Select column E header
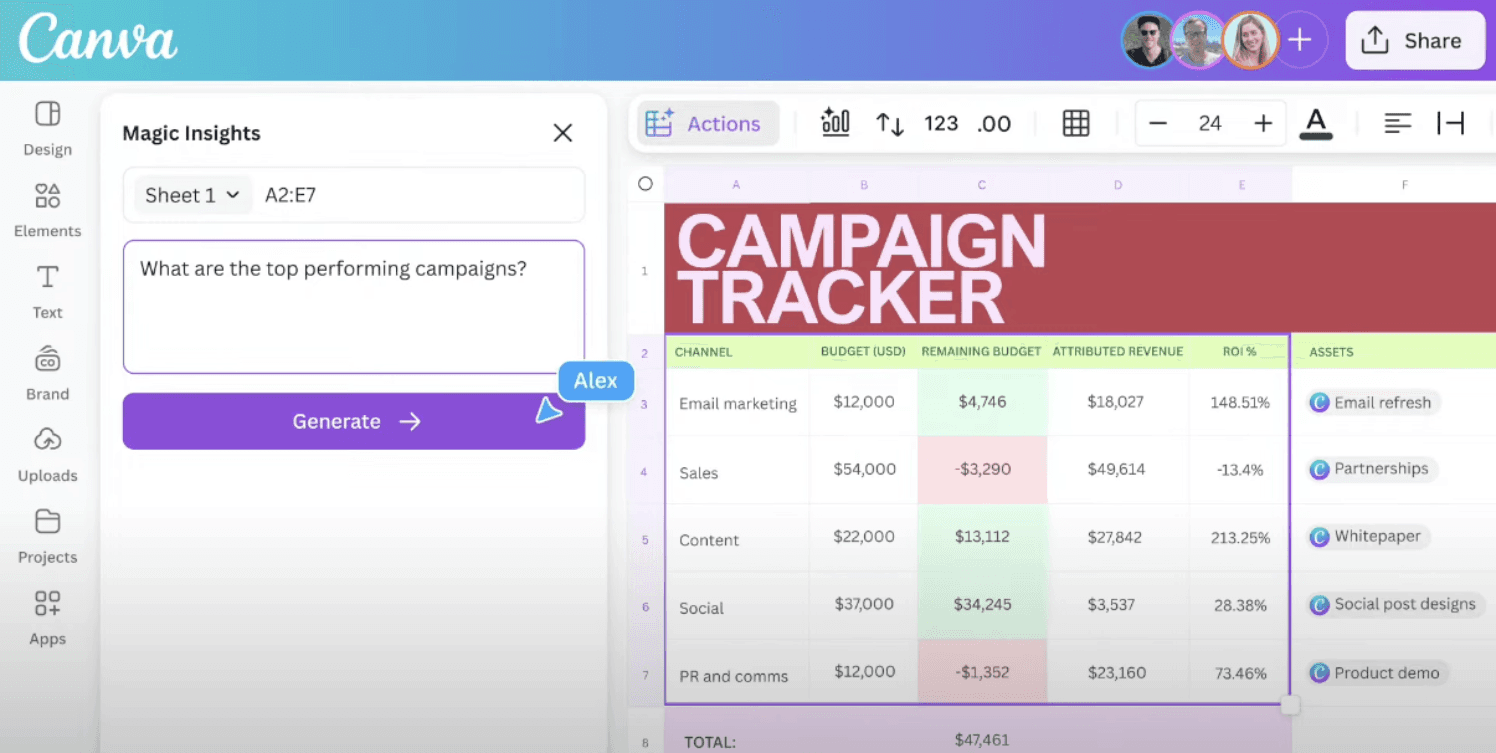Viewport: 1496px width, 753px height. click(x=1241, y=184)
